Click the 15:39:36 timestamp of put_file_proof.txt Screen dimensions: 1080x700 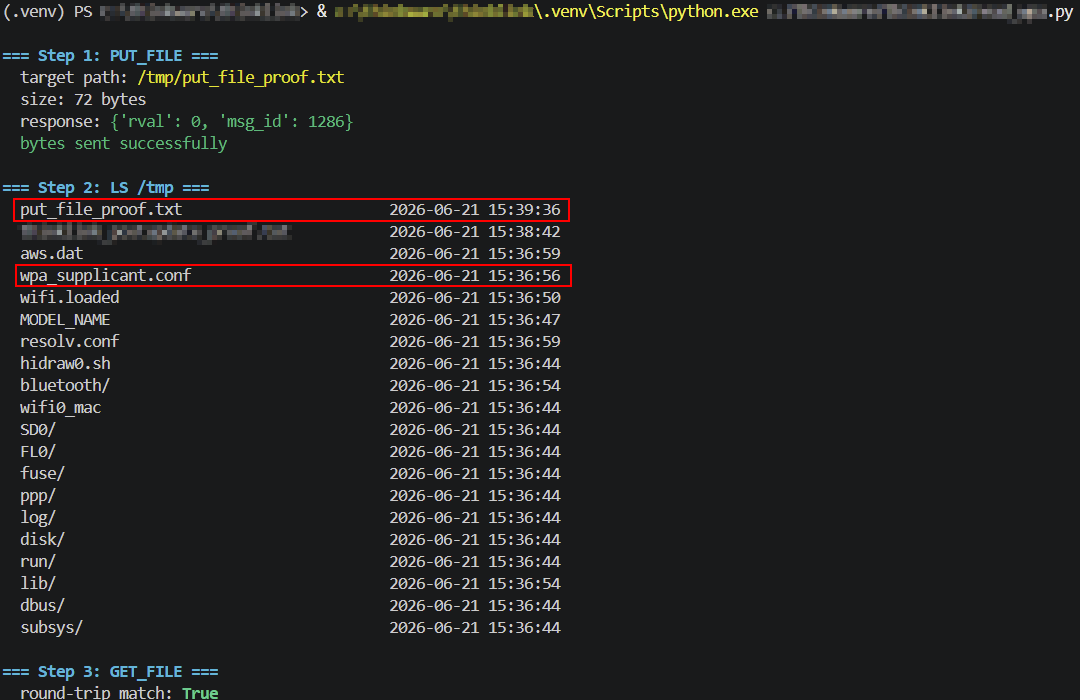[x=475, y=209]
